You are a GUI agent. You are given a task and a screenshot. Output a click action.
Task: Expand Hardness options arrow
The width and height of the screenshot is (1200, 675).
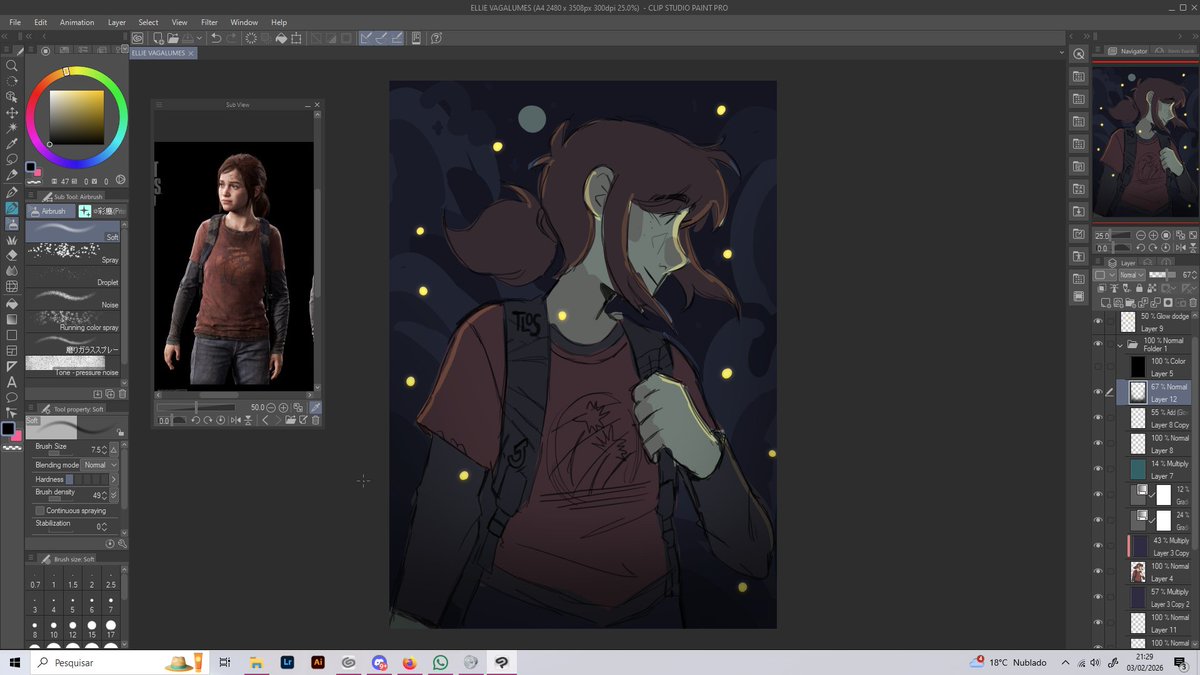click(x=114, y=480)
